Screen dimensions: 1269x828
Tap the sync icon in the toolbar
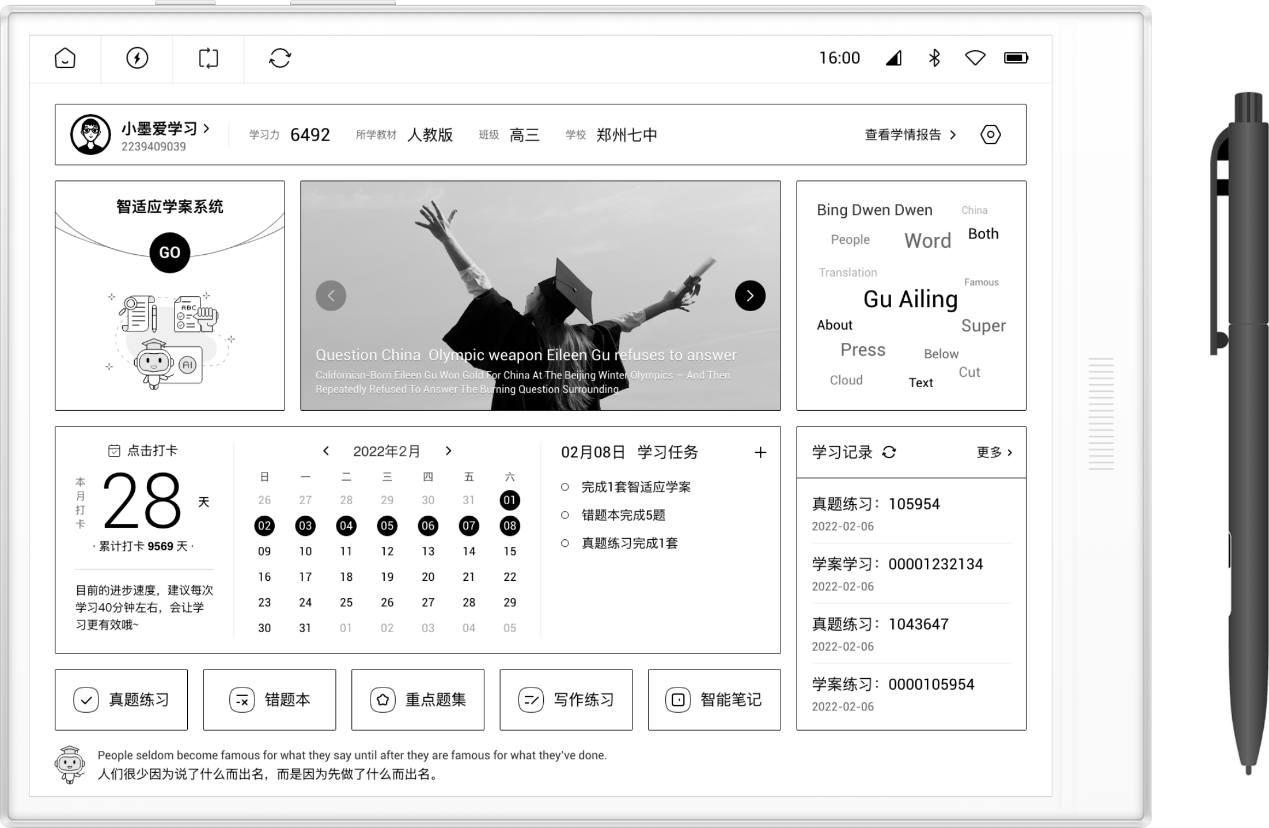pyautogui.click(x=280, y=58)
